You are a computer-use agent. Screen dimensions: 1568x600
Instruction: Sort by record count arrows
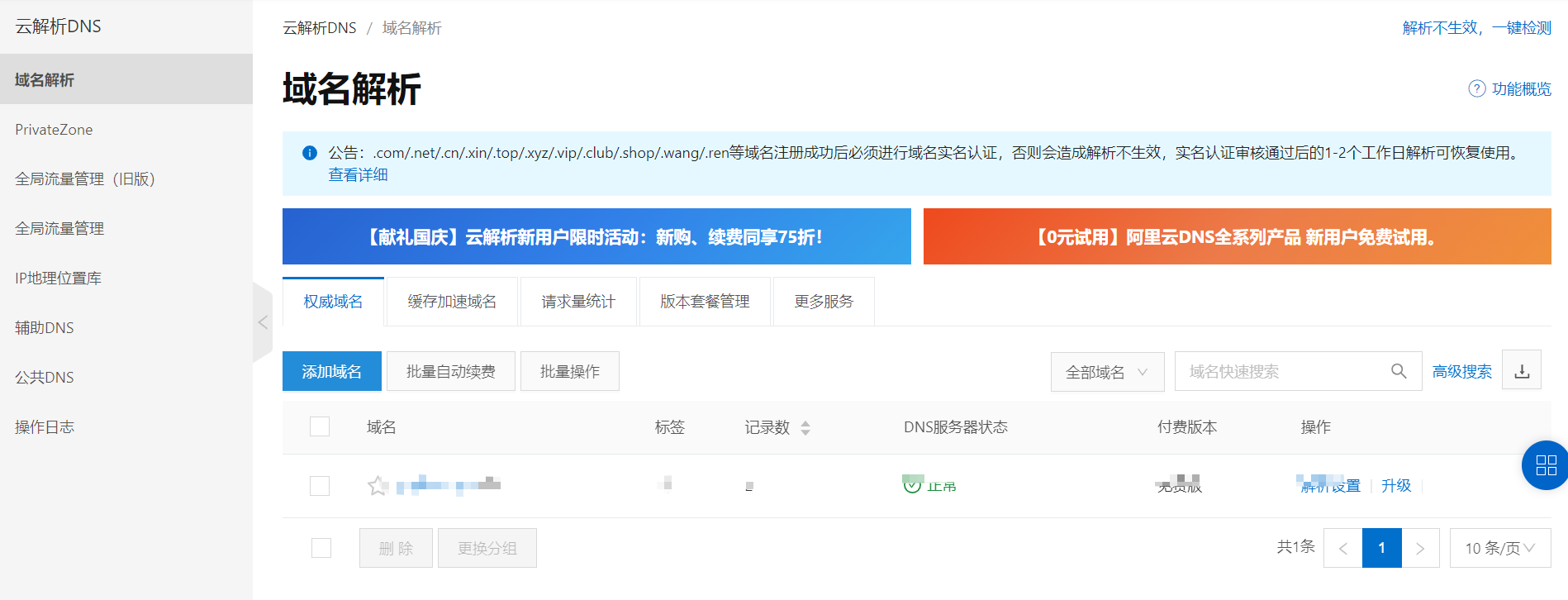coord(805,427)
